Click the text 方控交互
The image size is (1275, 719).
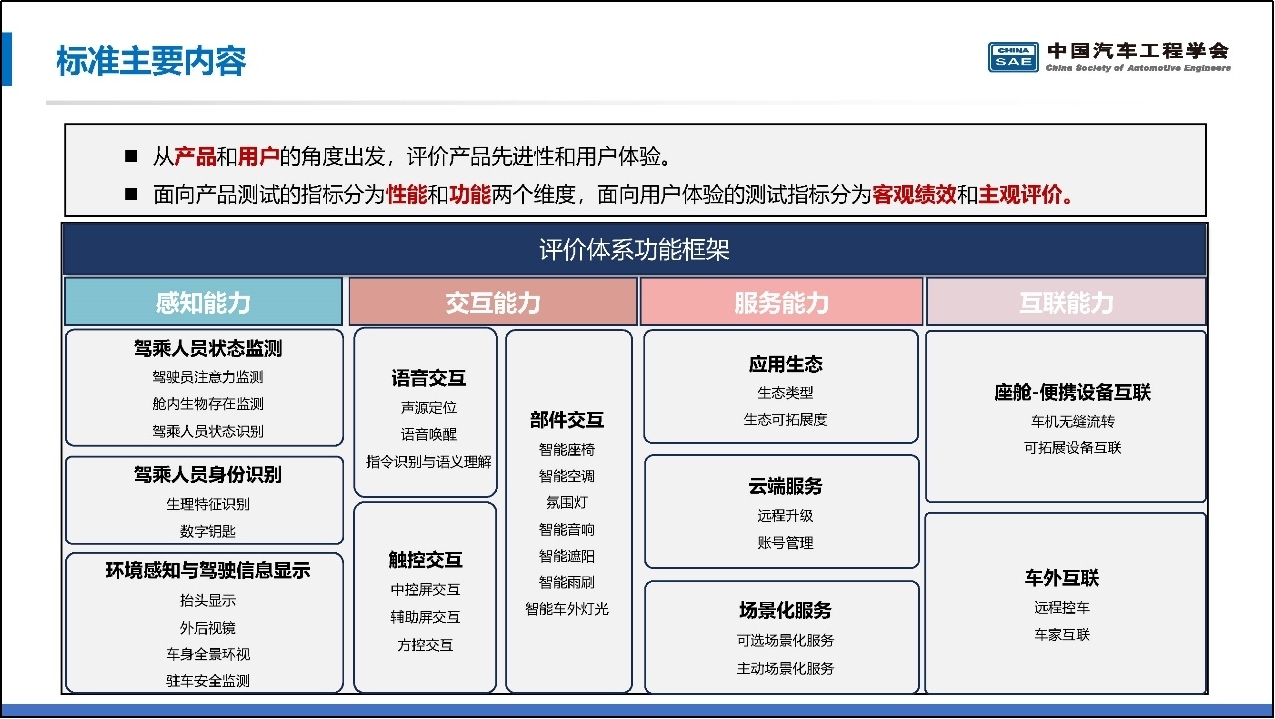point(426,645)
